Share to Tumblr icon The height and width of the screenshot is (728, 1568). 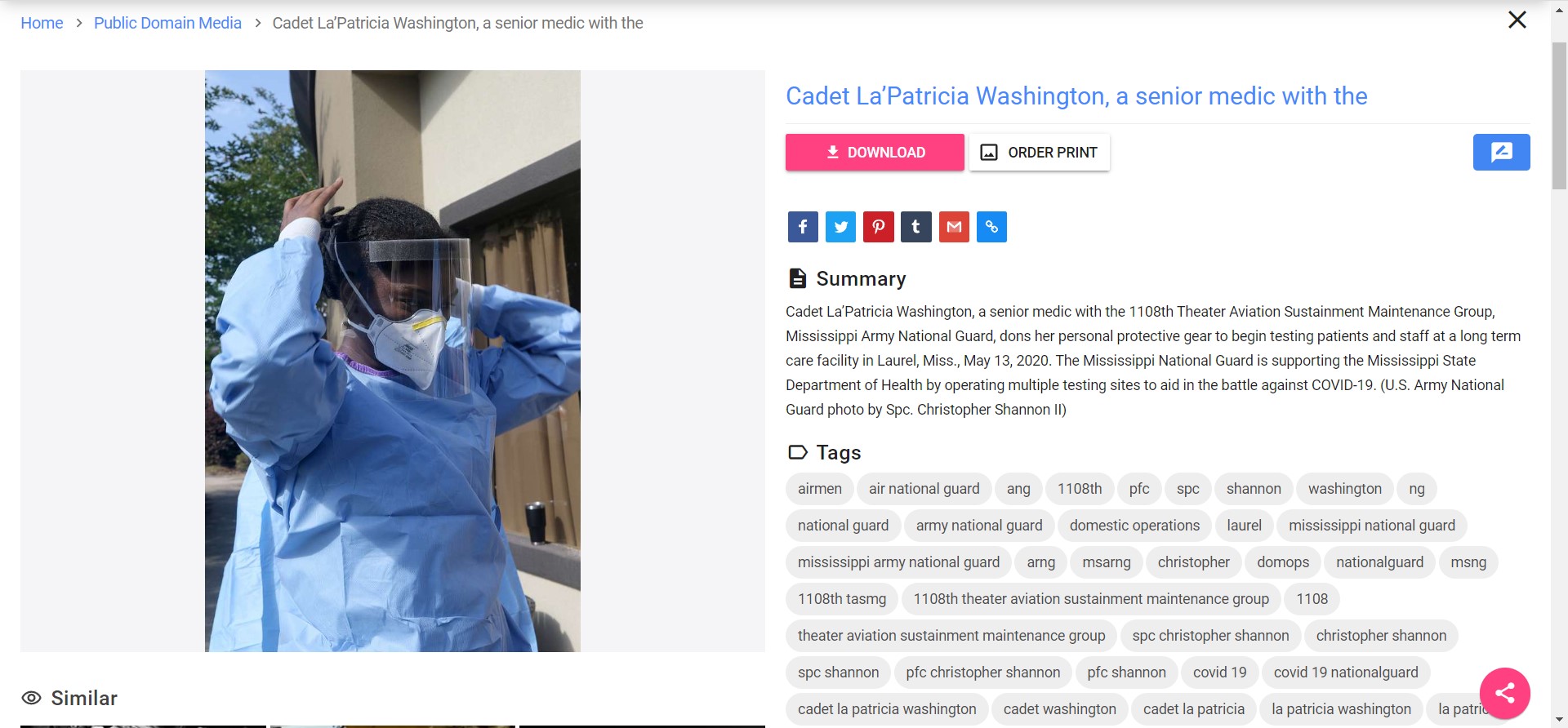[915, 227]
